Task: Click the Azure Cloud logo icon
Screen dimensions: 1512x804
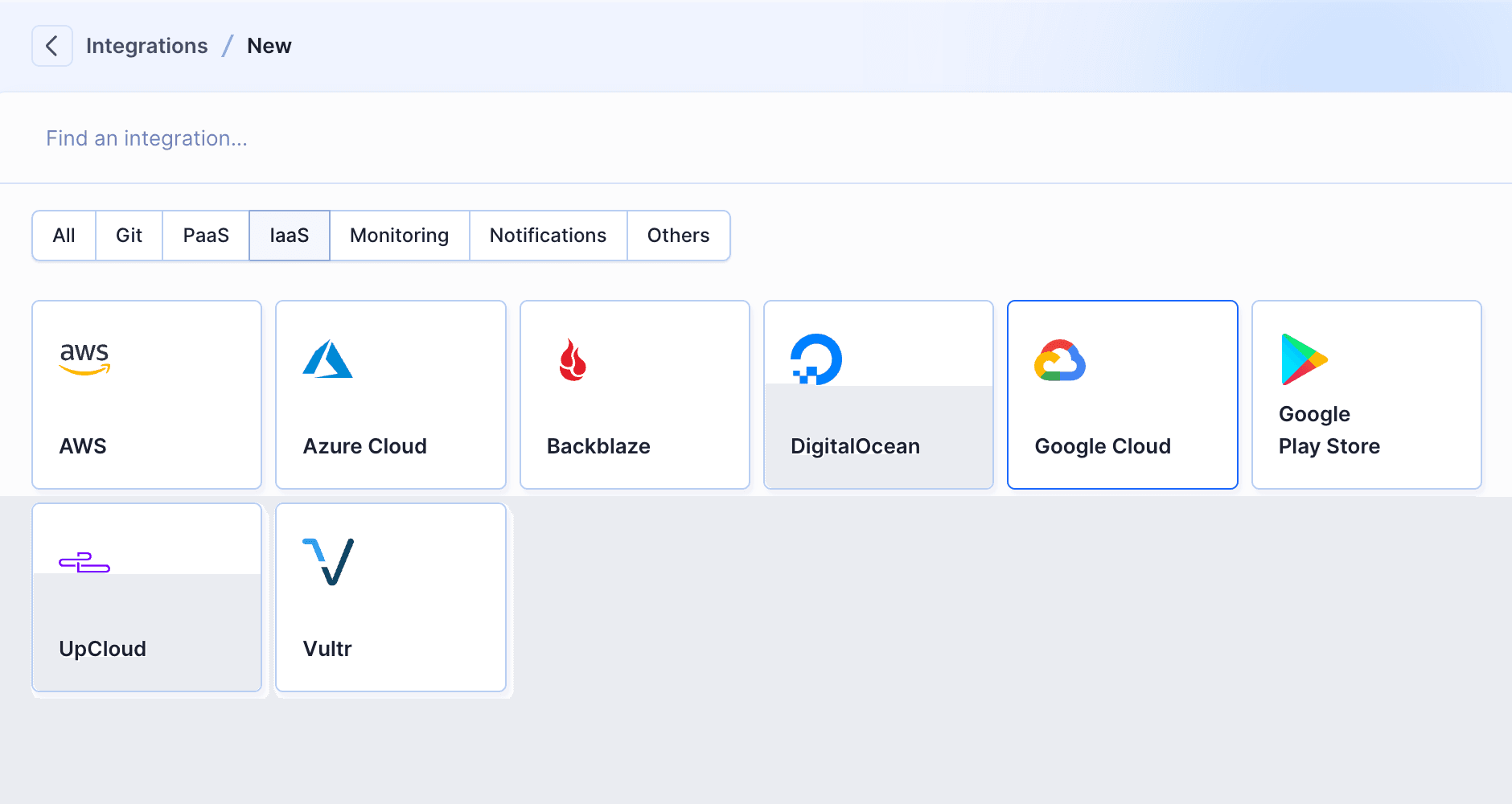Action: (327, 359)
